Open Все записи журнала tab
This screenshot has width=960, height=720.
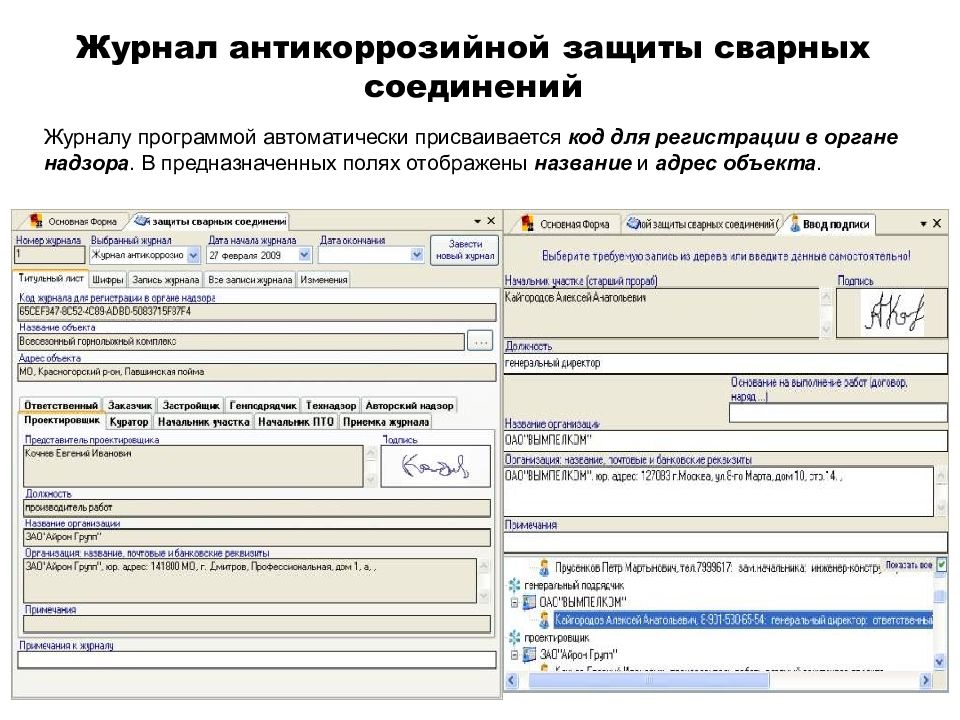tap(250, 280)
